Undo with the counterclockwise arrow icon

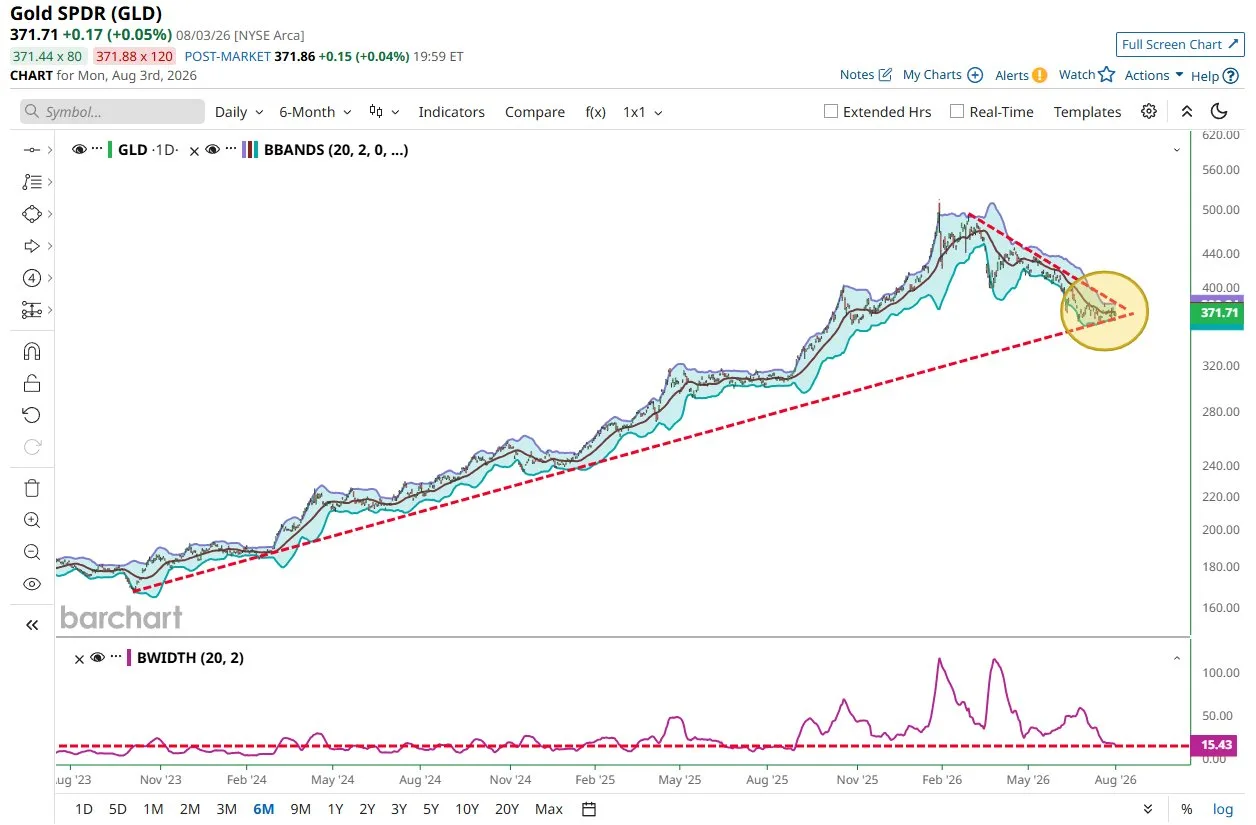[x=31, y=415]
